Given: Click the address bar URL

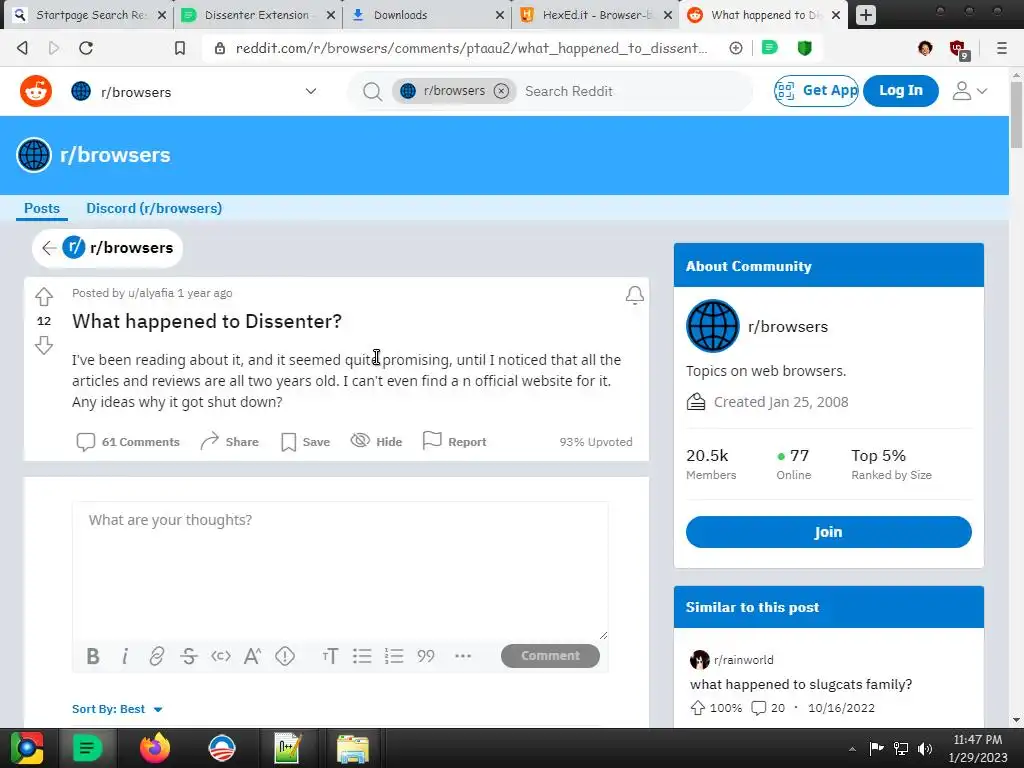Looking at the screenshot, I should coord(471,48).
